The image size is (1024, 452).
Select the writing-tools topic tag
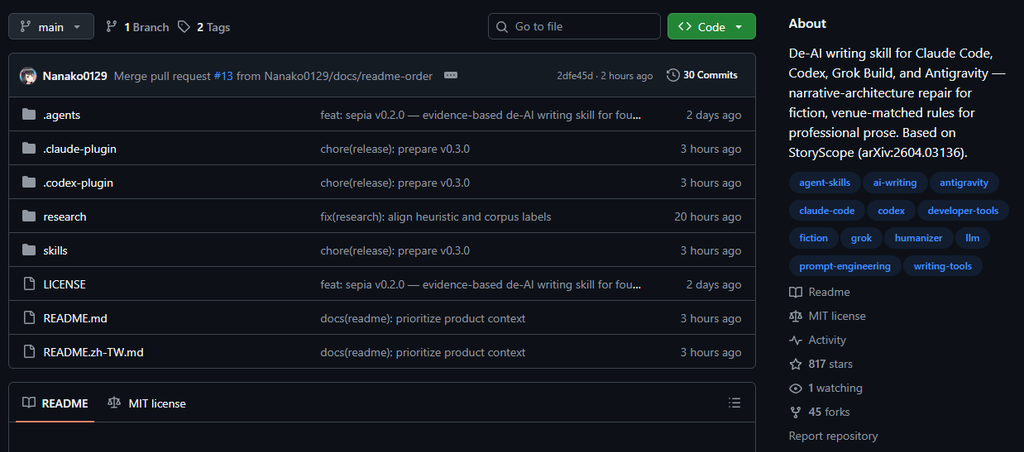coord(942,266)
